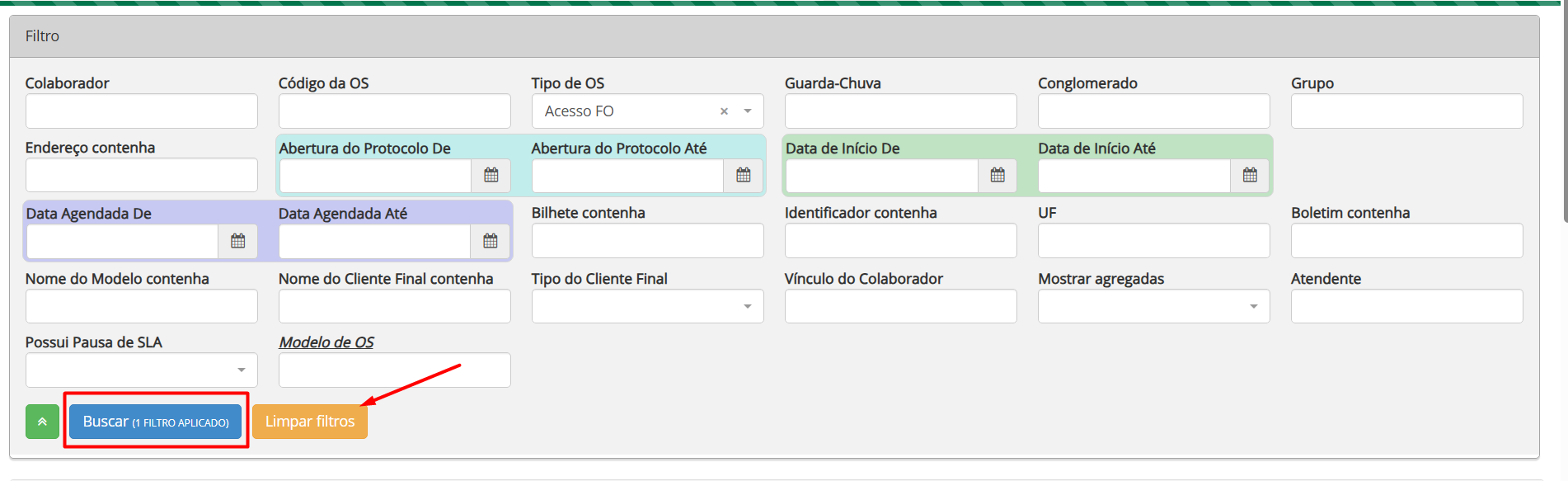Open calendar for Data de Início De
The width and height of the screenshot is (1568, 481).
point(998,175)
